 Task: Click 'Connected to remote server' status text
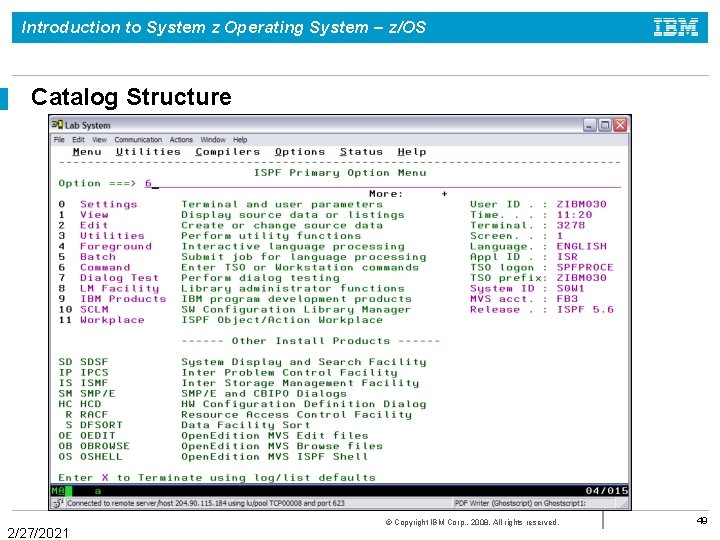point(205,503)
